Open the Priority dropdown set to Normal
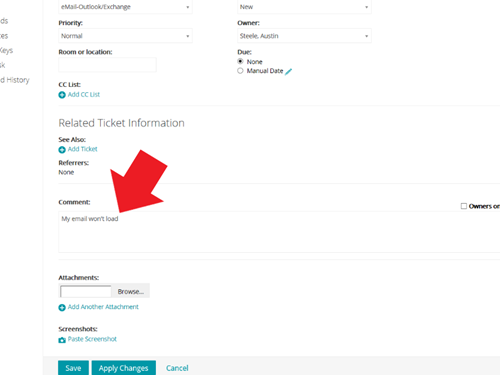Viewport: 500px width, 375px height. (x=125, y=36)
